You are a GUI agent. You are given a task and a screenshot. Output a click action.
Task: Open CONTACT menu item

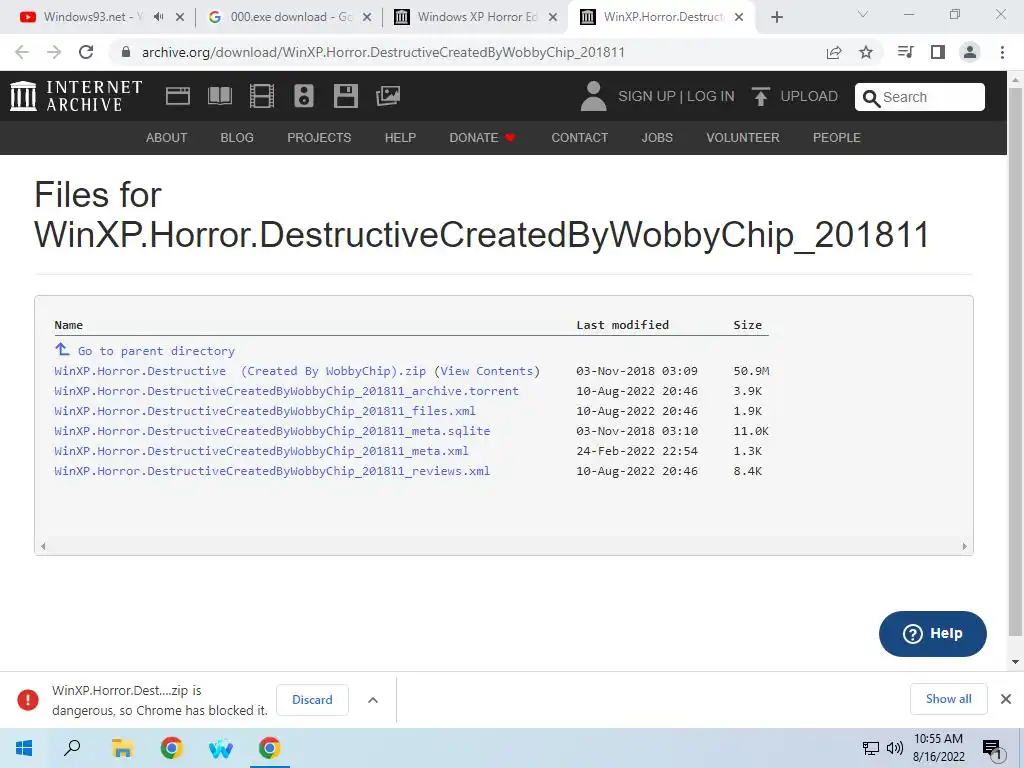tap(580, 138)
